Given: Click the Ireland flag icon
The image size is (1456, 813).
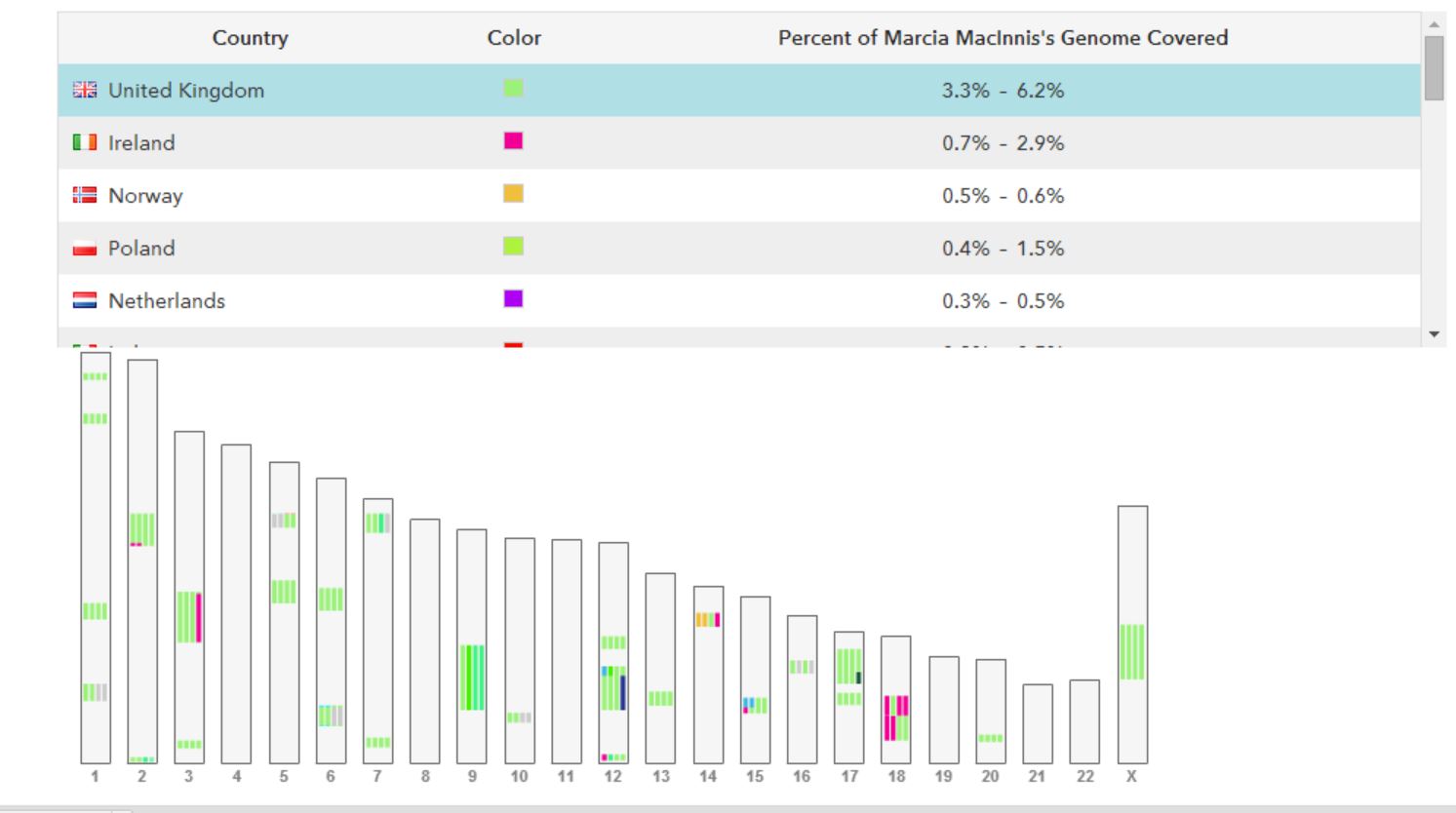Looking at the screenshot, I should pyautogui.click(x=85, y=142).
